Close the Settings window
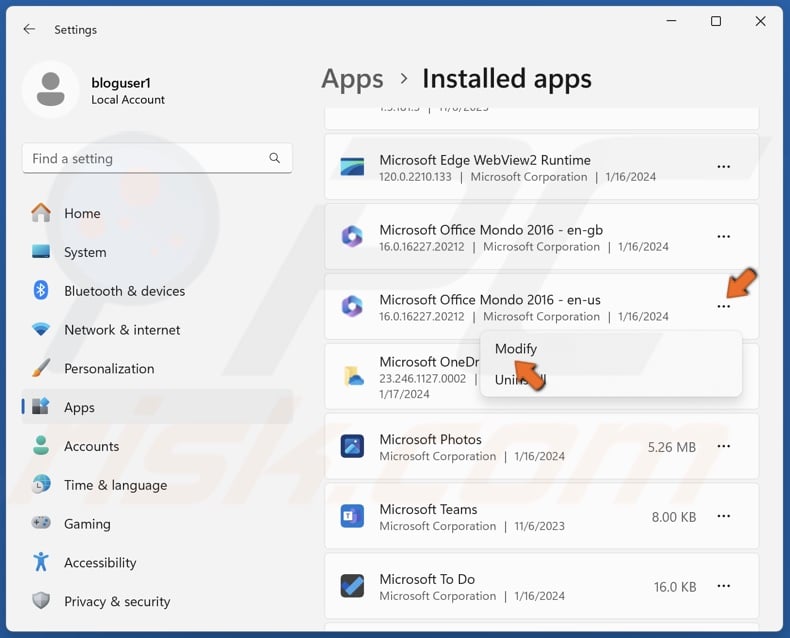The width and height of the screenshot is (790, 638). (760, 21)
